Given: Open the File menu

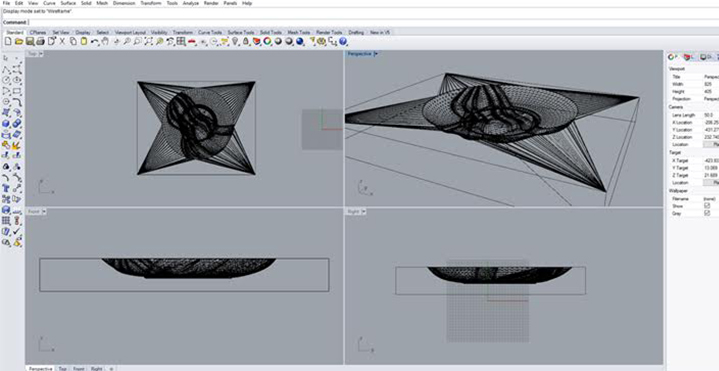Looking at the screenshot, I should 6,3.
